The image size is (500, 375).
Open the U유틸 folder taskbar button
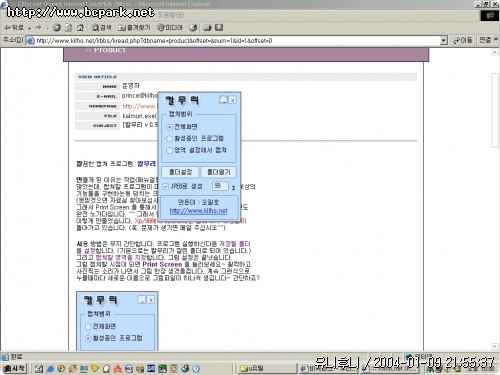(267, 368)
